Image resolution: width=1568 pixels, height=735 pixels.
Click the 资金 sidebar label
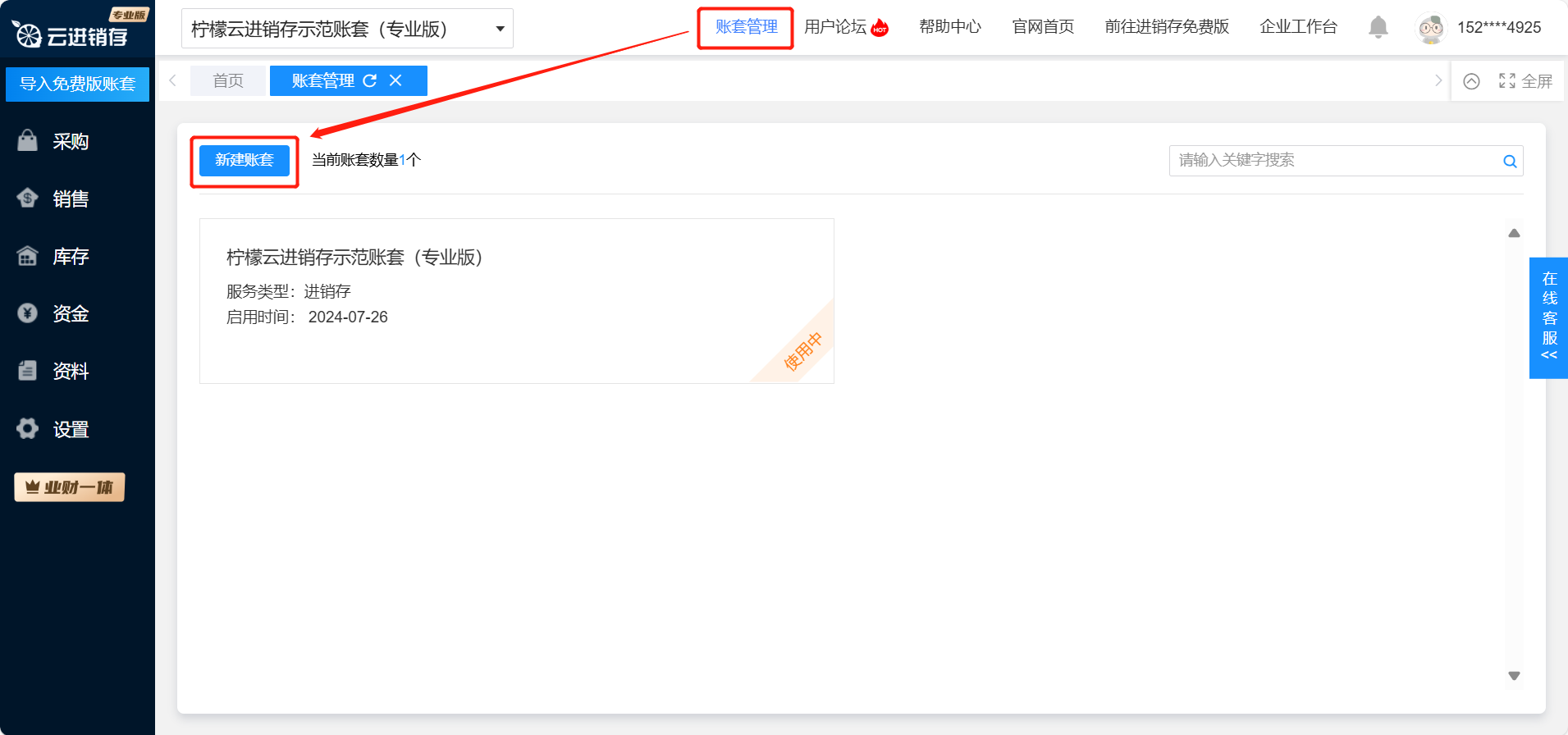[71, 314]
